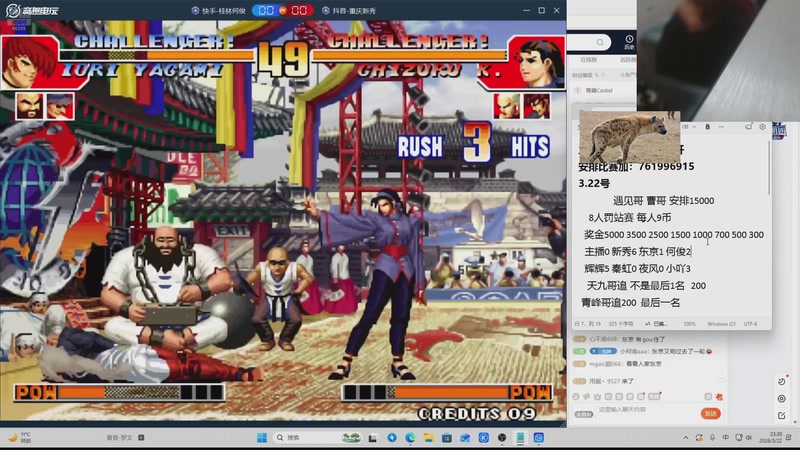Viewport: 800px width, 450px height.
Task: Click the text line 遇见哥 曹哥 安排15000
Action: (663, 201)
